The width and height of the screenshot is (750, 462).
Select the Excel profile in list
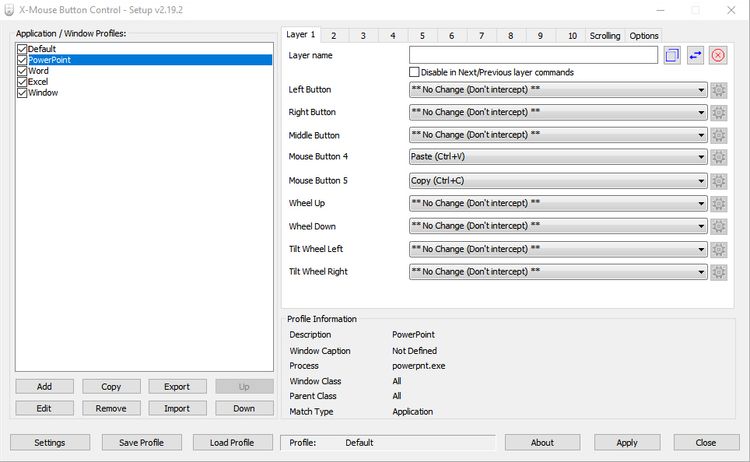[x=38, y=82]
